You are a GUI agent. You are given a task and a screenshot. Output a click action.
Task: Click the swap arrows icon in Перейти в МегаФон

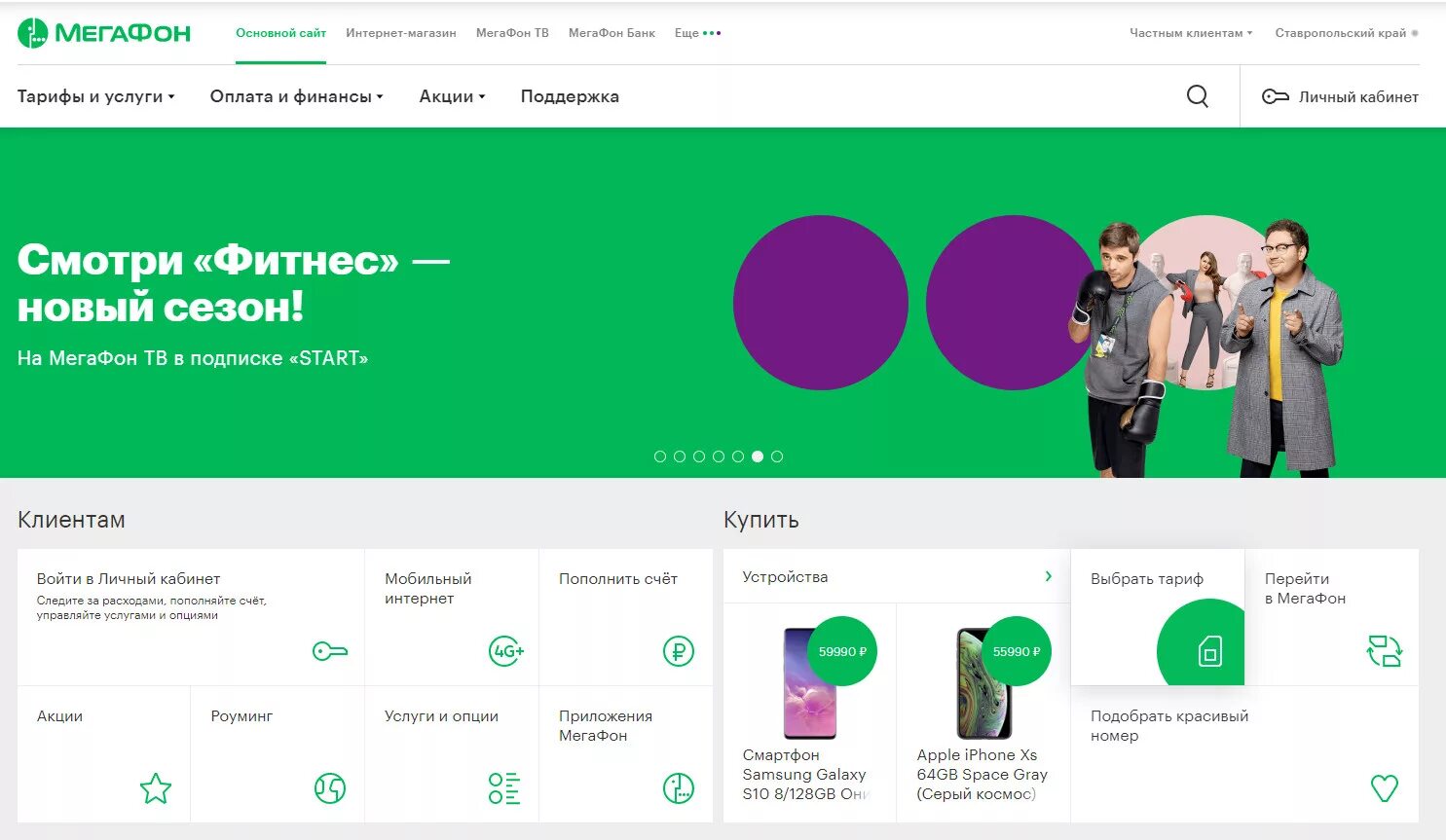1385,651
